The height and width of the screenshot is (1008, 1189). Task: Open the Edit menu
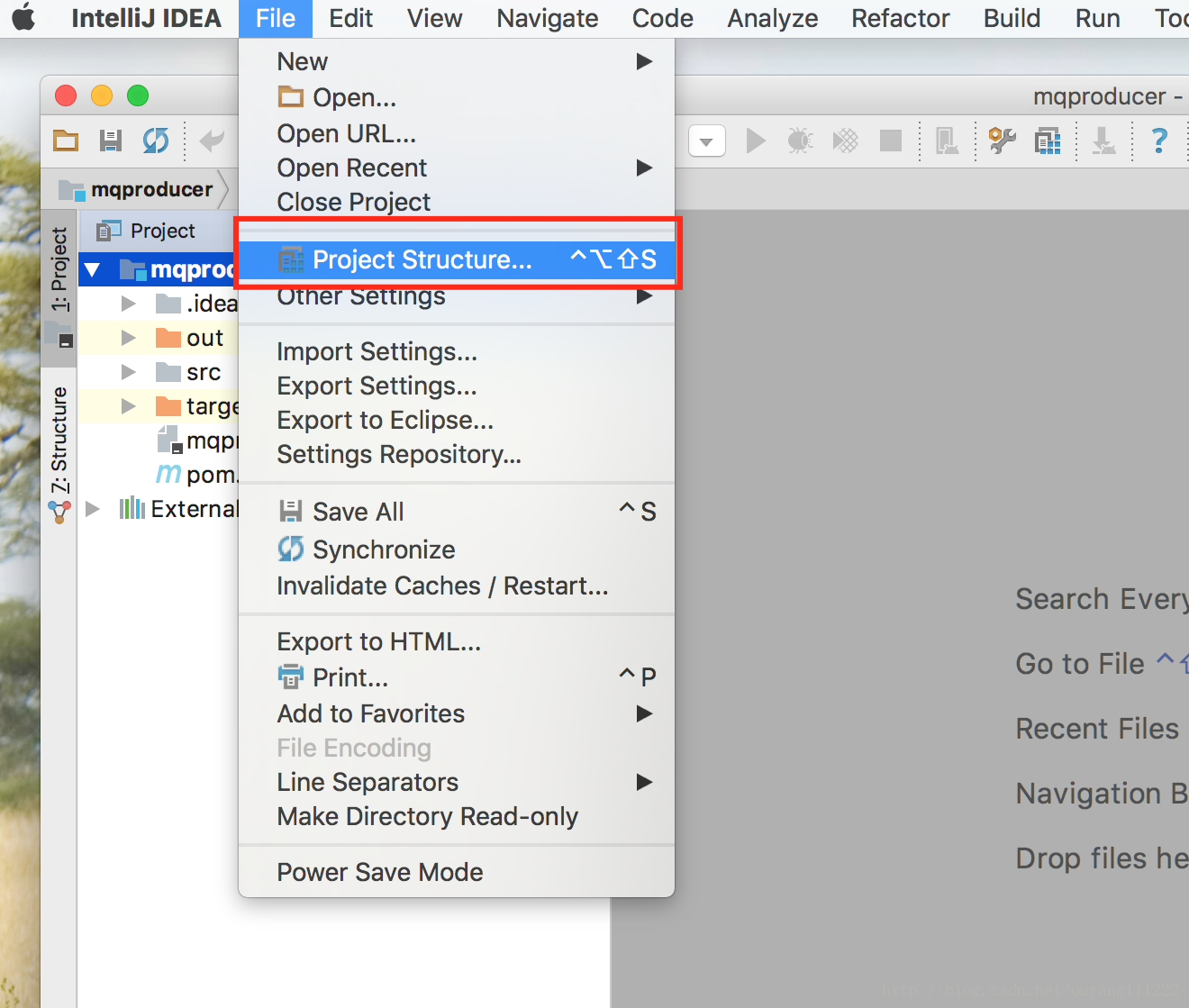[x=350, y=18]
